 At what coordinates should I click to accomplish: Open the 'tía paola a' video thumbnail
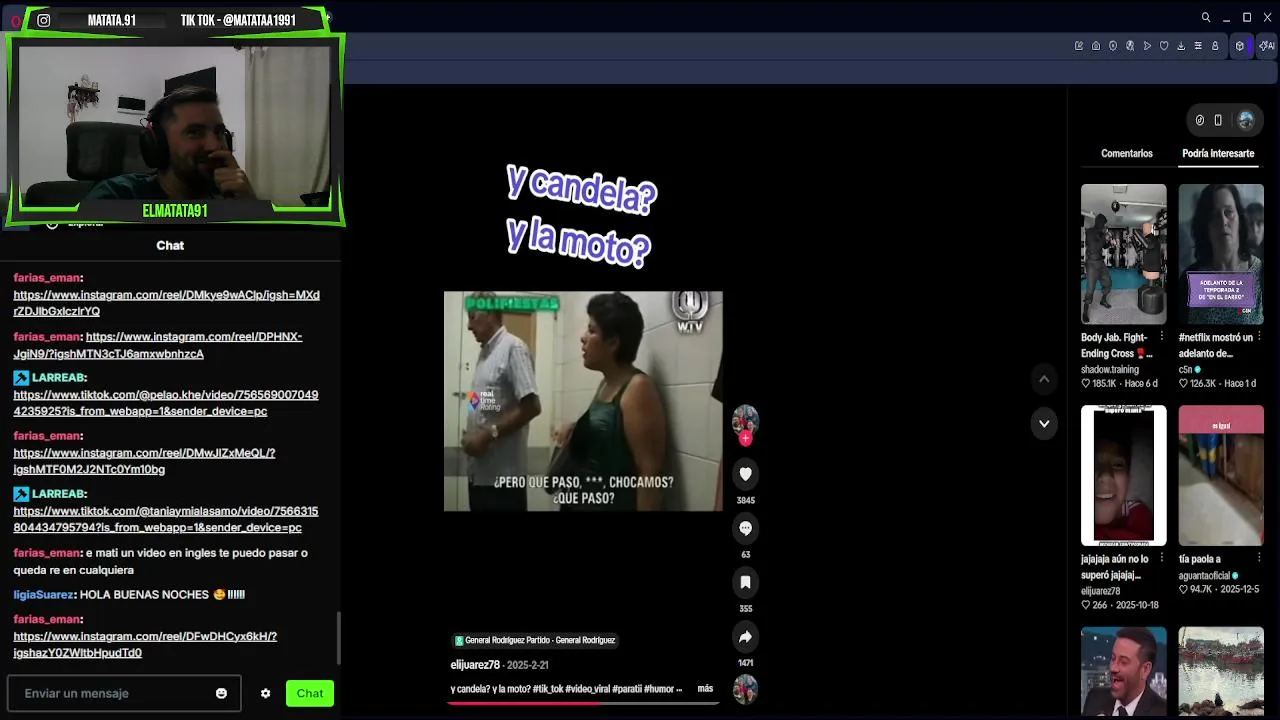tap(1221, 475)
